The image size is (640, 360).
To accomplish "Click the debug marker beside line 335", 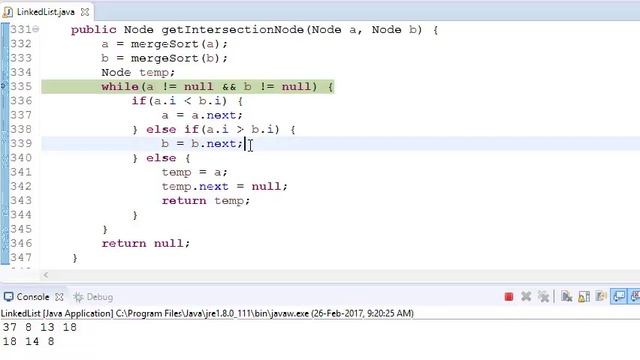I will (x=4, y=86).
